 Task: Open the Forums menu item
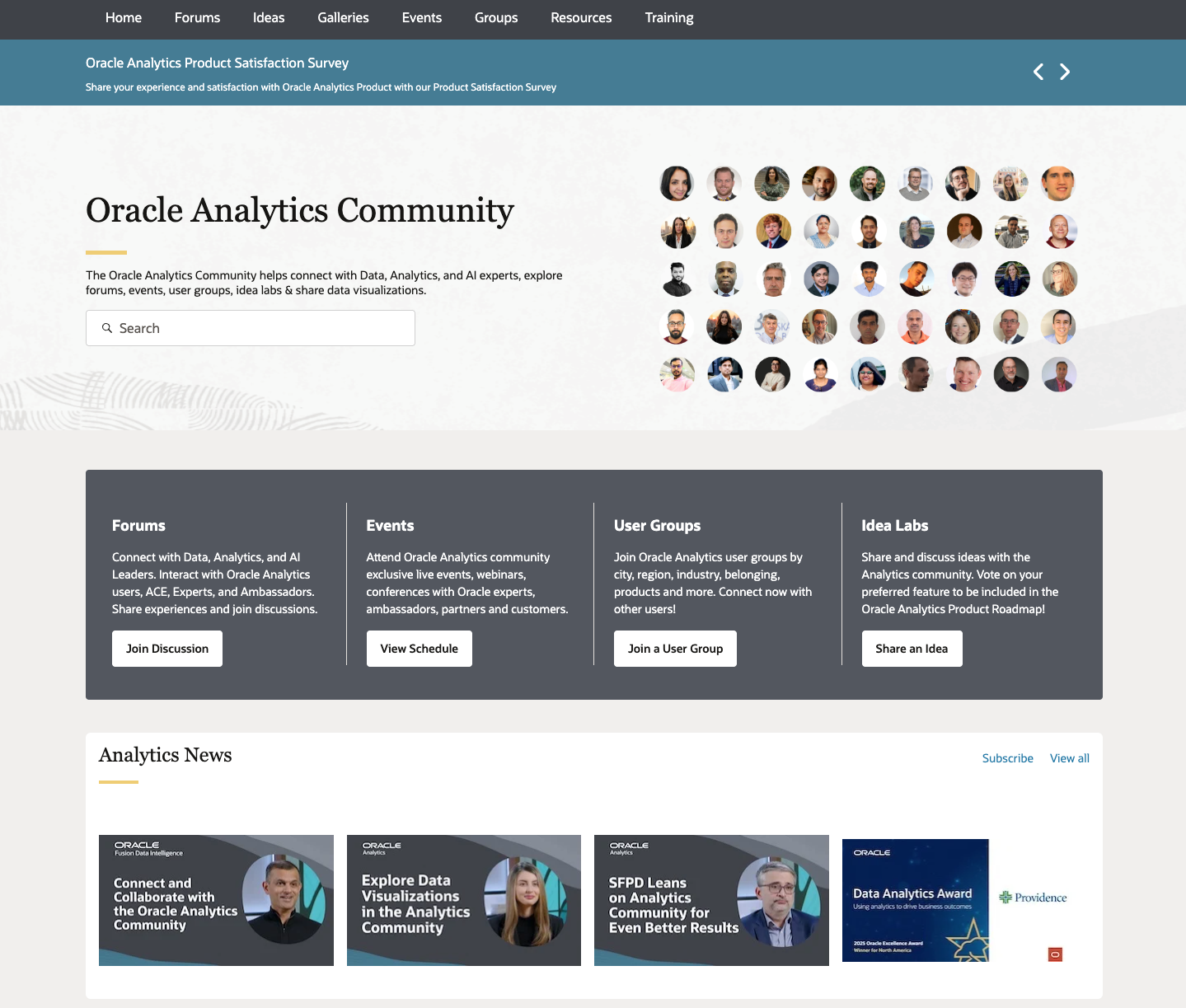tap(197, 17)
